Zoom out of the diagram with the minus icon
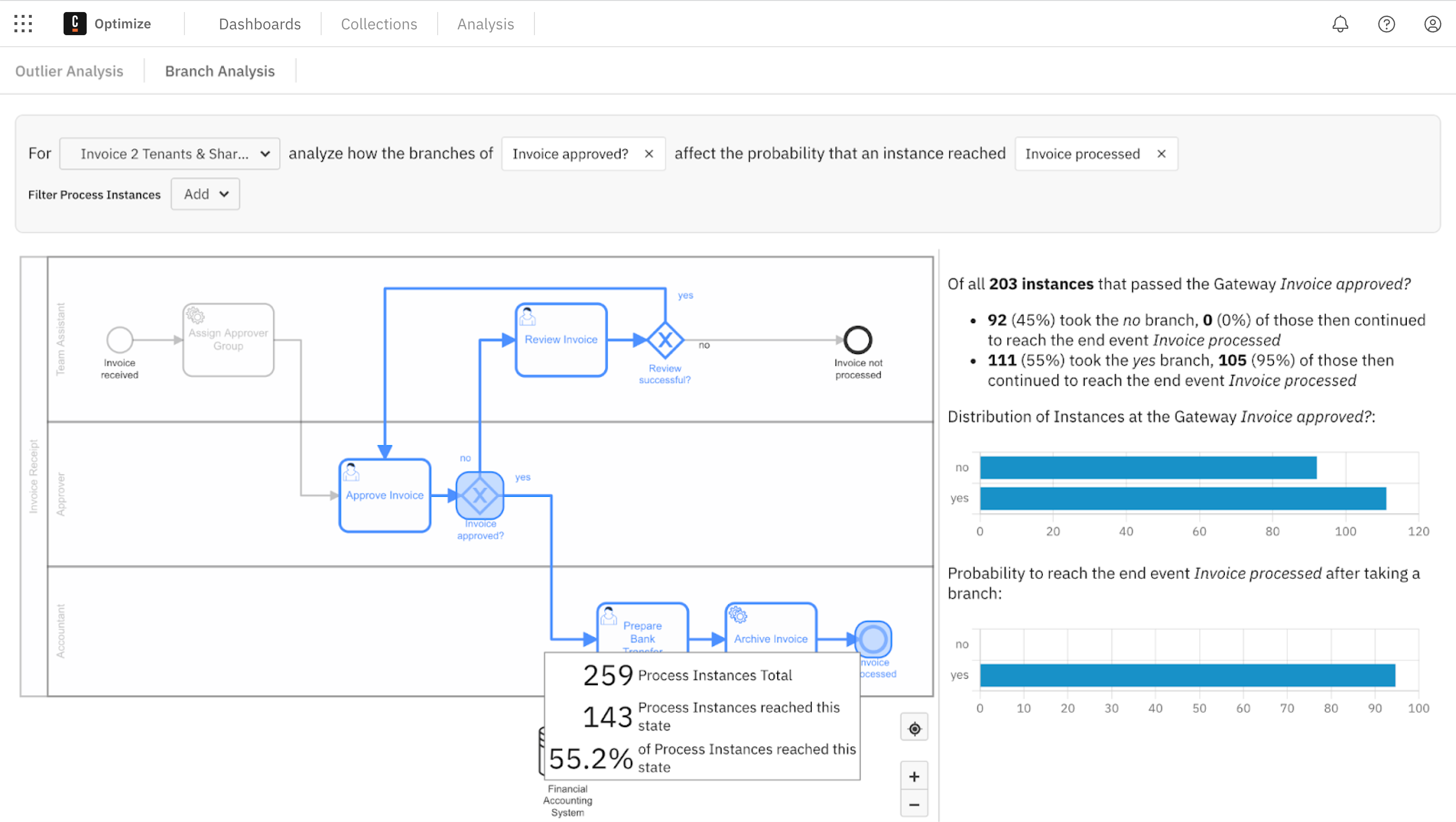Image resolution: width=1456 pixels, height=822 pixels. pyautogui.click(x=914, y=805)
